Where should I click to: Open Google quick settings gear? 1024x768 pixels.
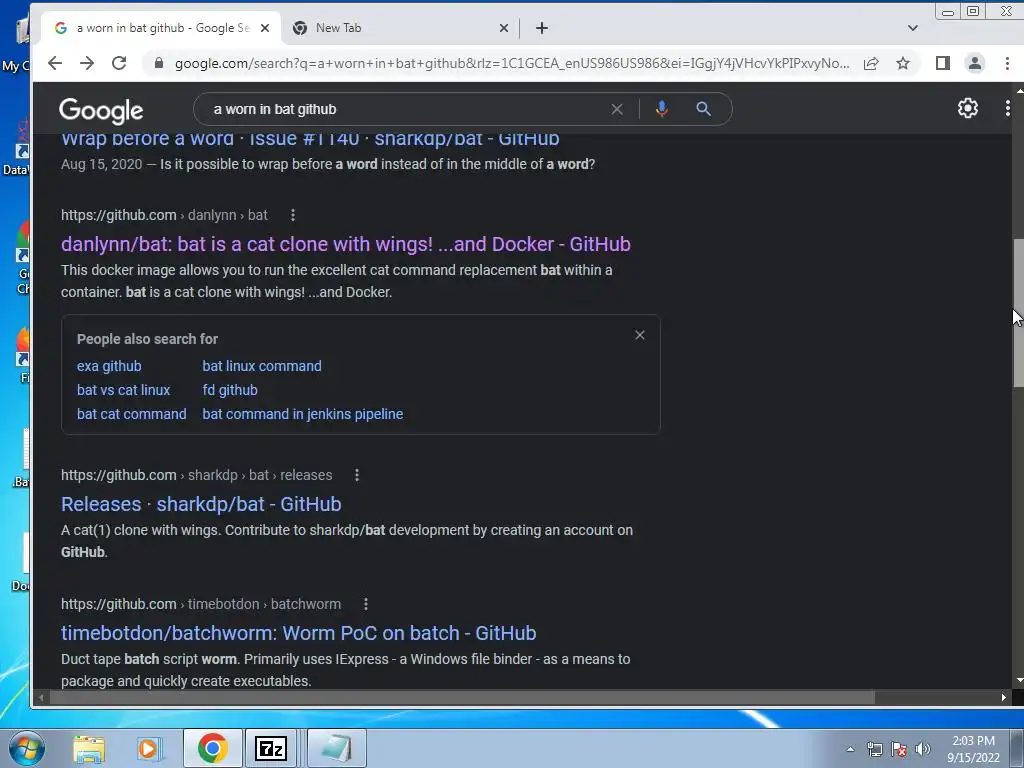pos(968,108)
